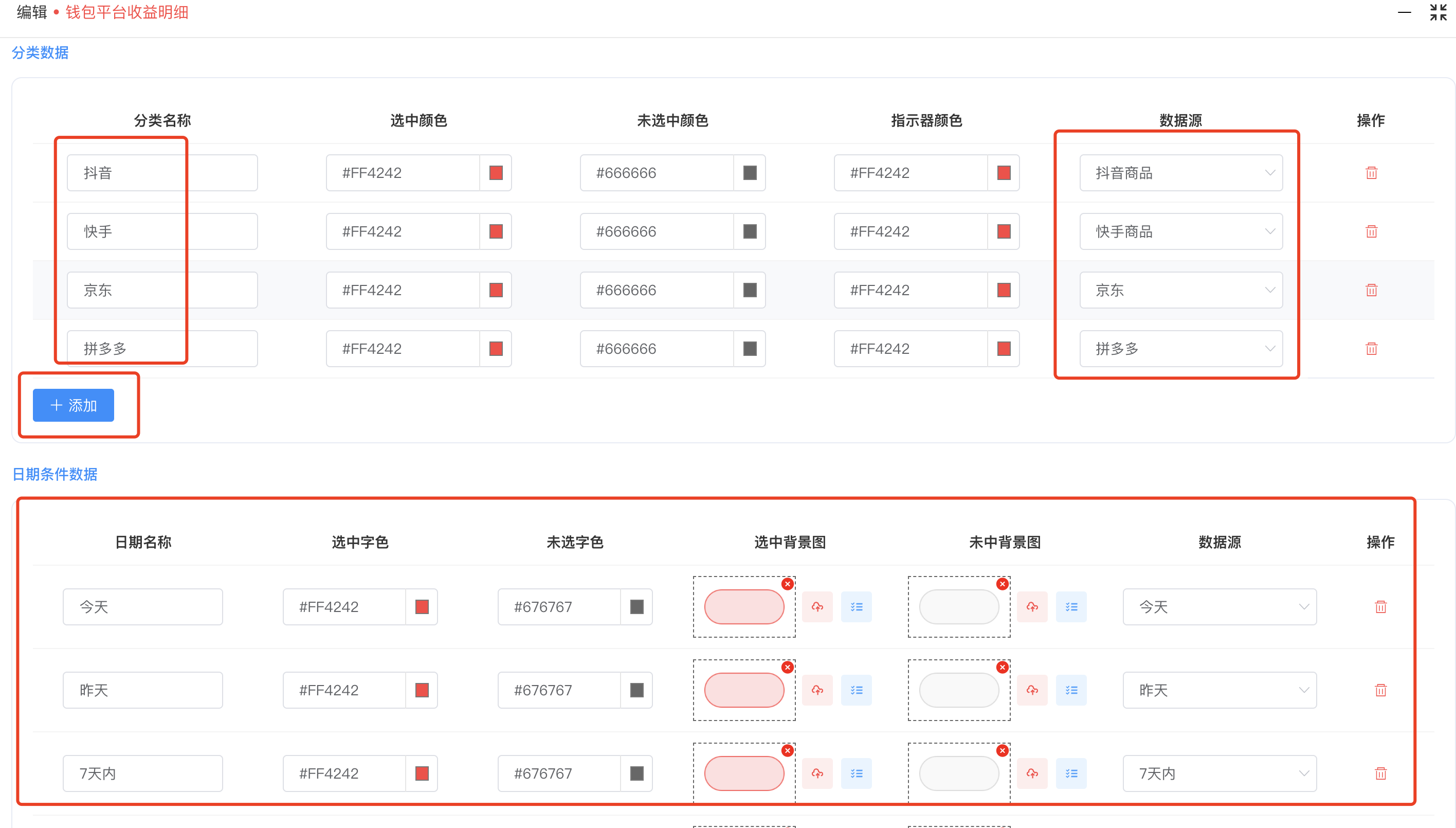Delete the 京东 category row
Image resolution: width=1456 pixels, height=828 pixels.
click(x=1371, y=290)
